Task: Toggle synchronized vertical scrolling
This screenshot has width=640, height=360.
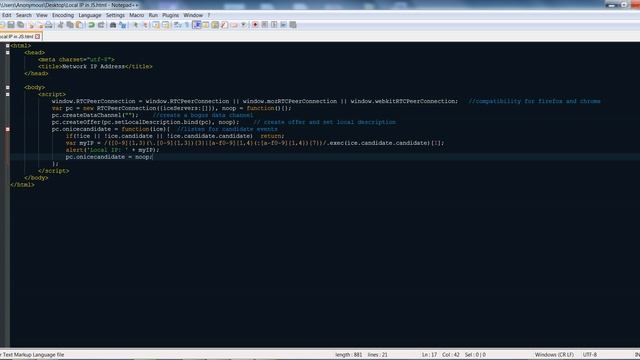Action: point(156,25)
